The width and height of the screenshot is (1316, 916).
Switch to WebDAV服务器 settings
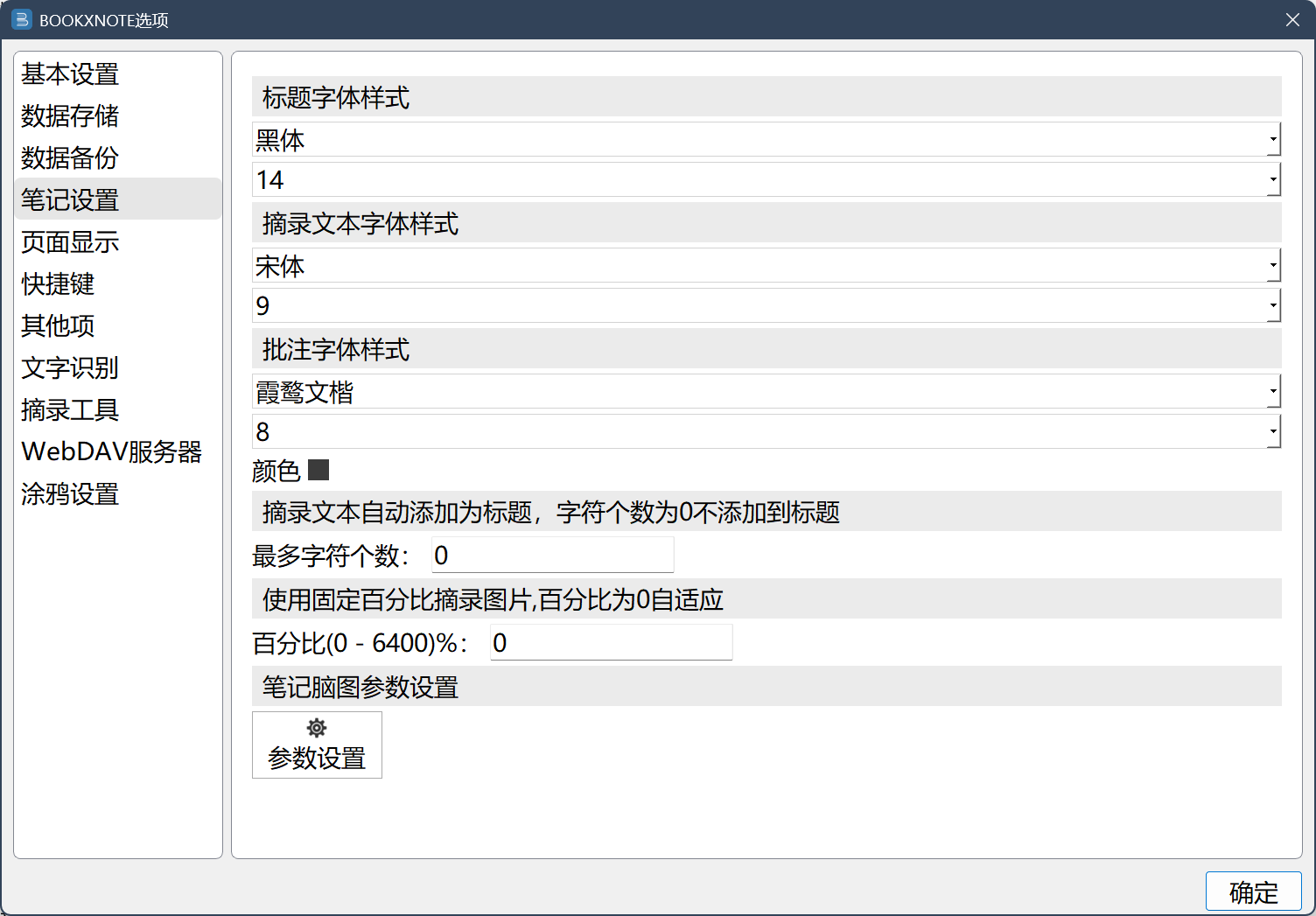tap(111, 452)
